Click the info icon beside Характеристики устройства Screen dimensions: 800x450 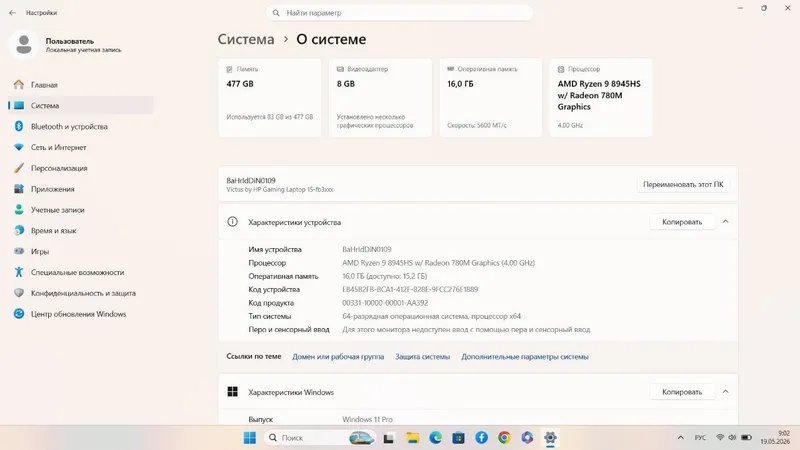click(233, 222)
